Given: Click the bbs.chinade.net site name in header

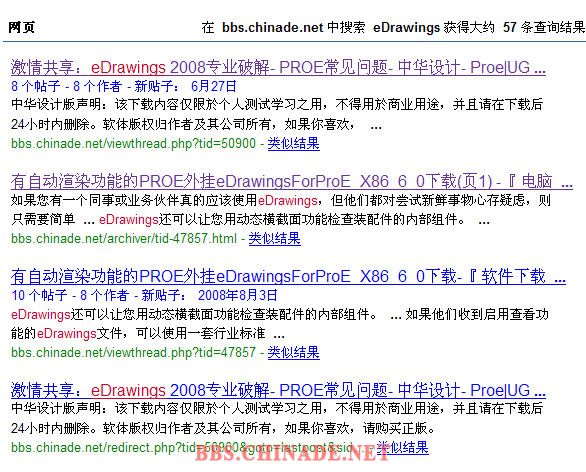Looking at the screenshot, I should (x=272, y=27).
